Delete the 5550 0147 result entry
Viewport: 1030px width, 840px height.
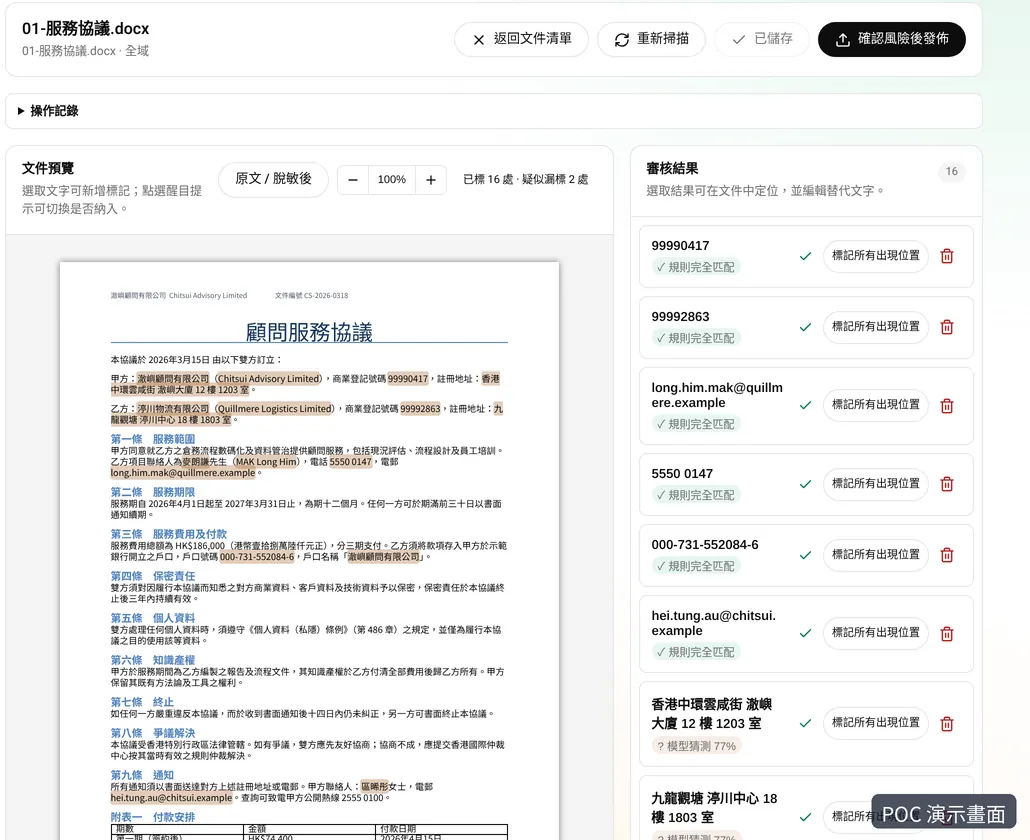pos(947,484)
